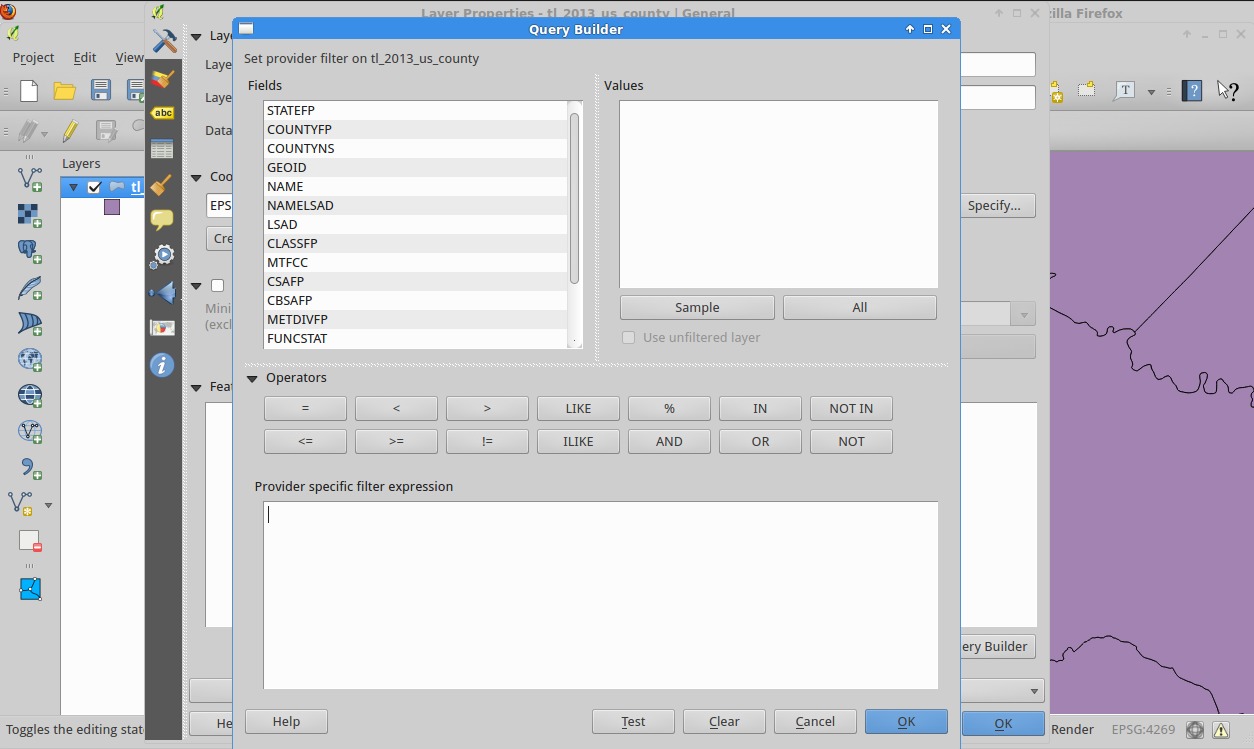The image size is (1254, 749).
Task: Toggle the Use unfiltered layer checkbox
Action: [629, 338]
